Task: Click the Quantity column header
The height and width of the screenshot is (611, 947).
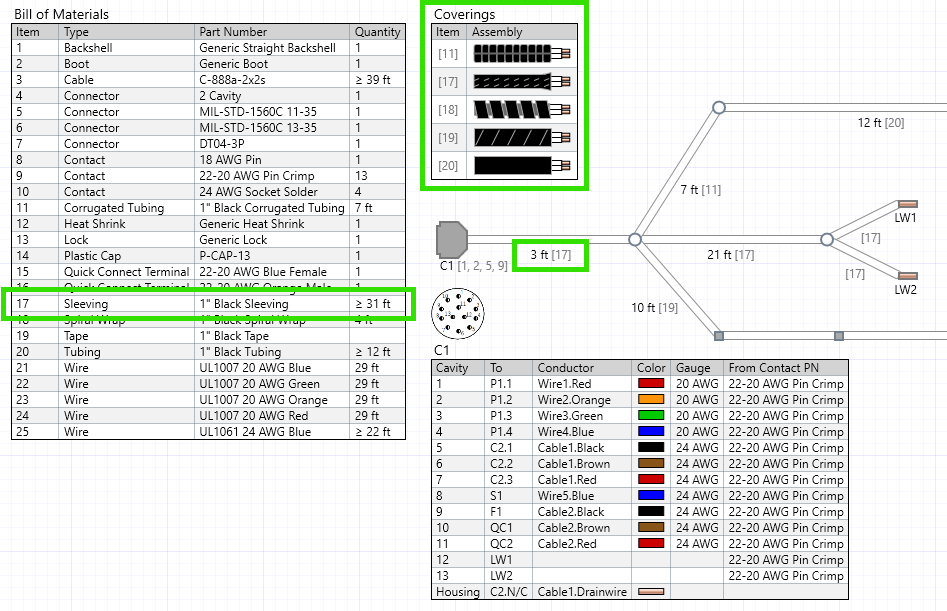Action: point(377,32)
